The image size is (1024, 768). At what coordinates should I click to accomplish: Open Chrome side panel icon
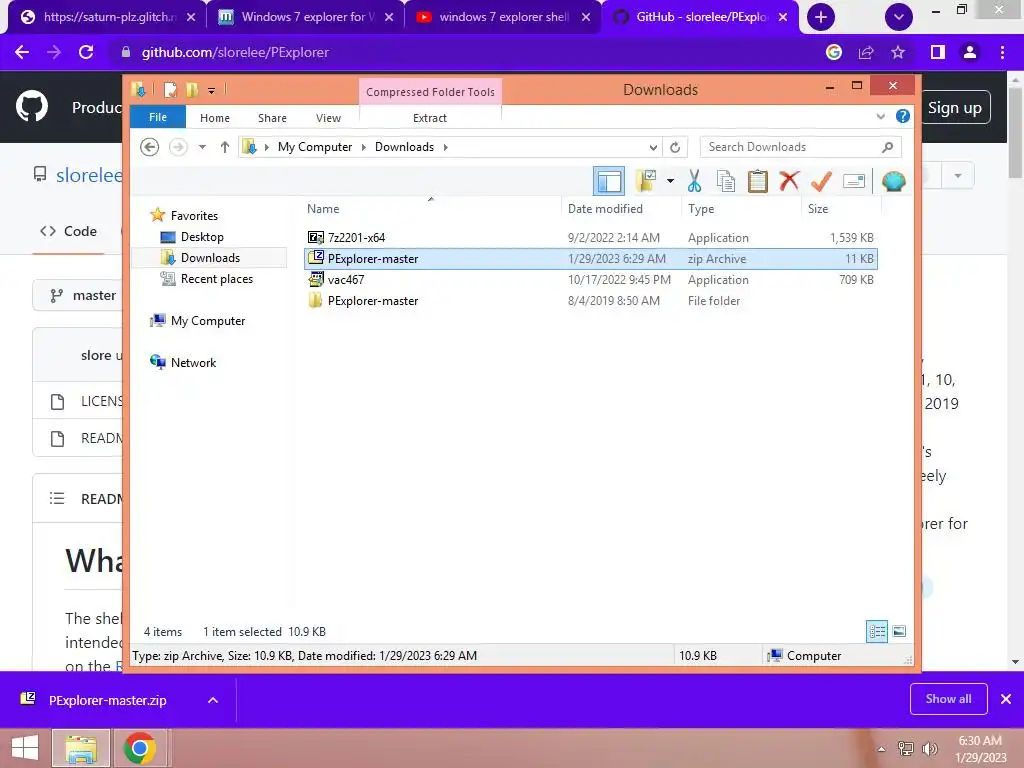click(x=938, y=52)
